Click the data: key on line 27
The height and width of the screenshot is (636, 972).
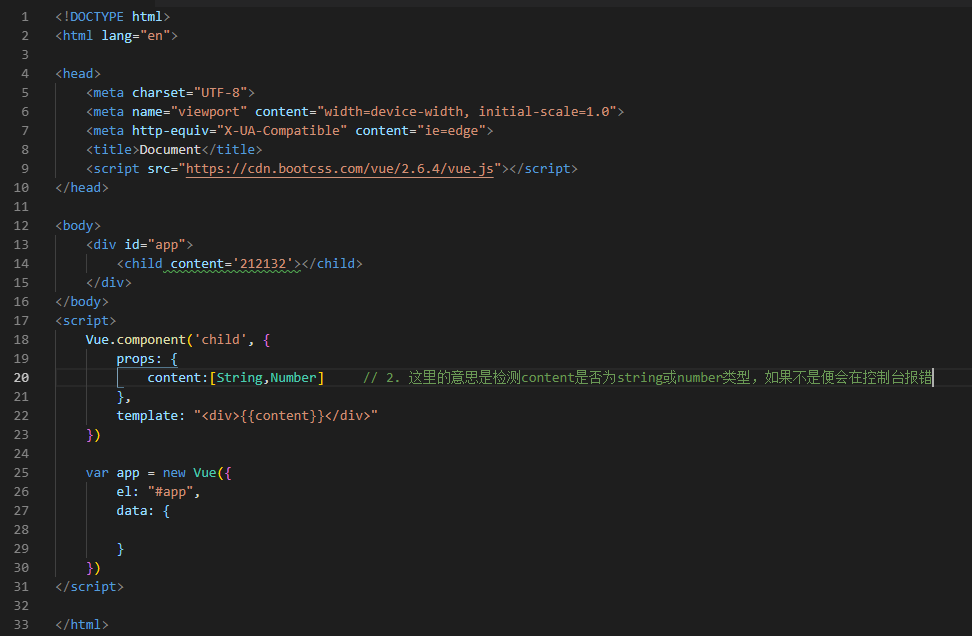(135, 511)
